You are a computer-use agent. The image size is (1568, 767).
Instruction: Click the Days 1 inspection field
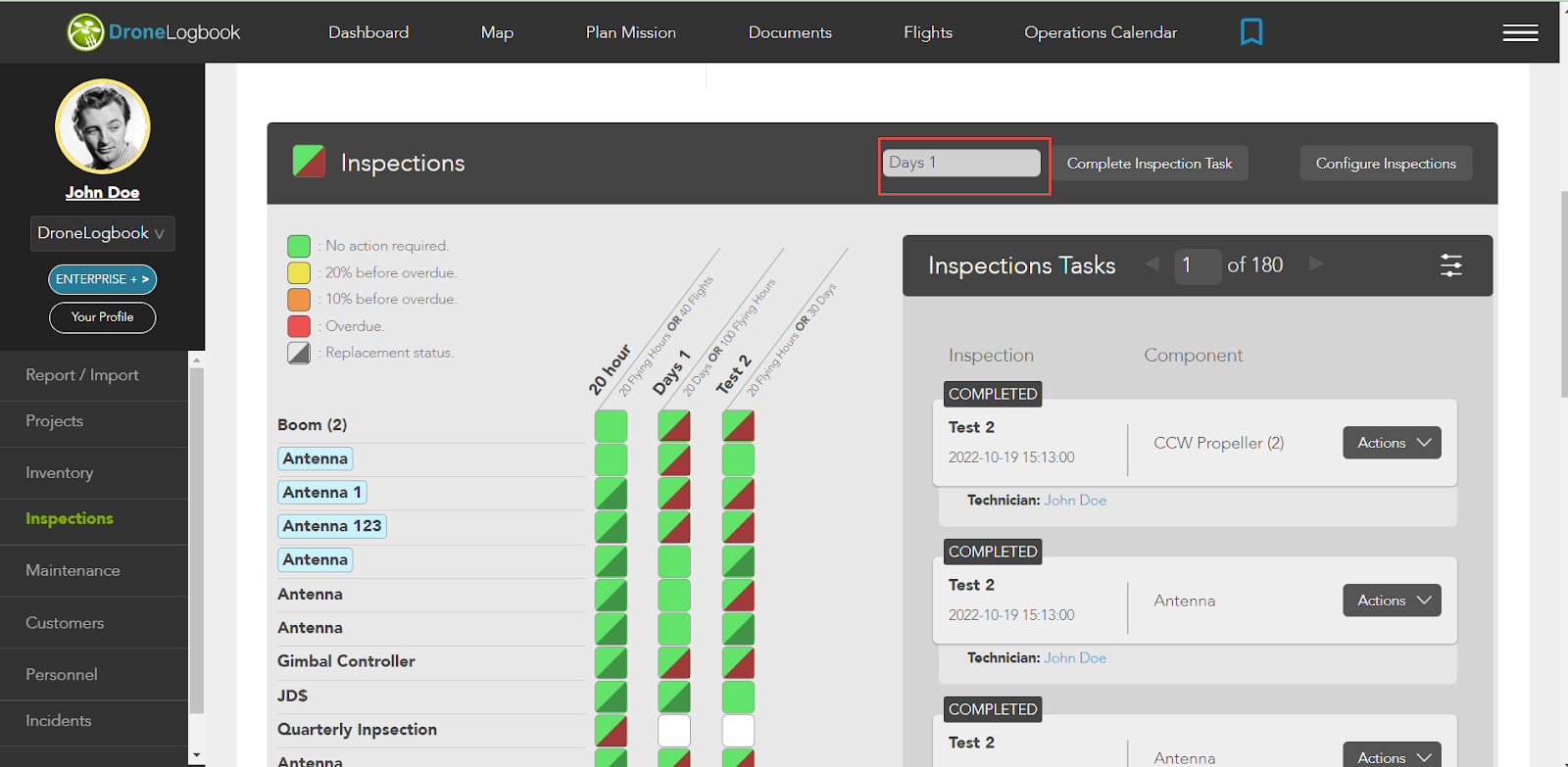(962, 163)
